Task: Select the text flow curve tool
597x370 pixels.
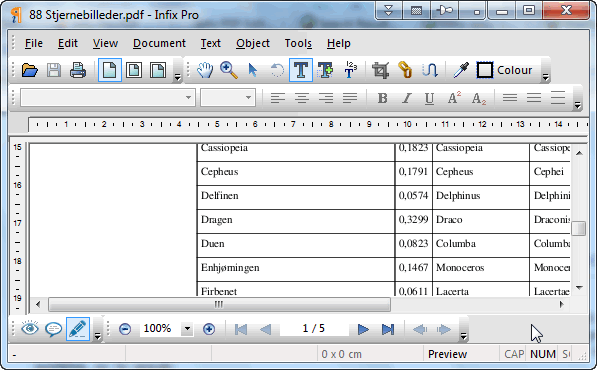Action: tap(430, 70)
